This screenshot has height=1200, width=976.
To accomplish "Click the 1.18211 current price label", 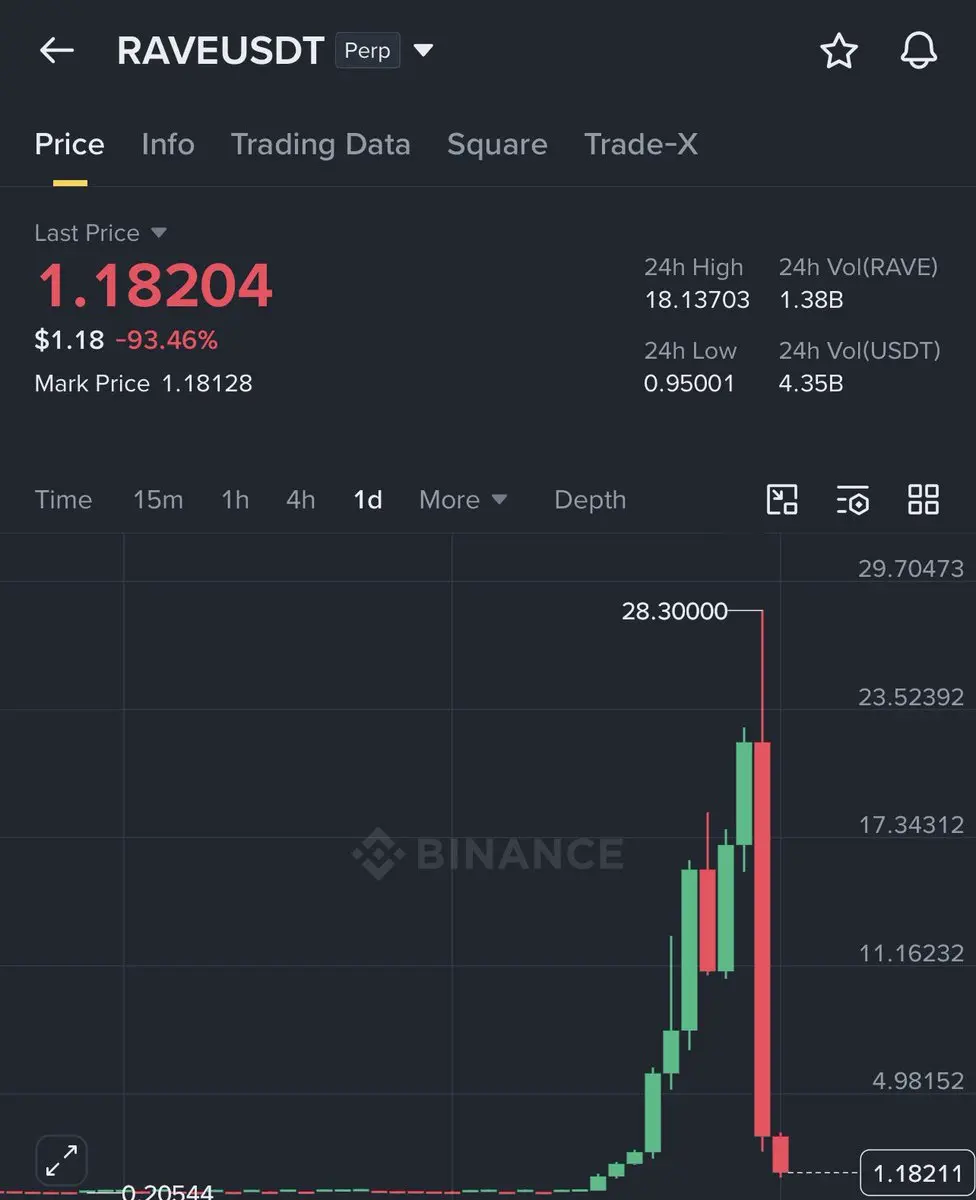I will pos(917,1172).
